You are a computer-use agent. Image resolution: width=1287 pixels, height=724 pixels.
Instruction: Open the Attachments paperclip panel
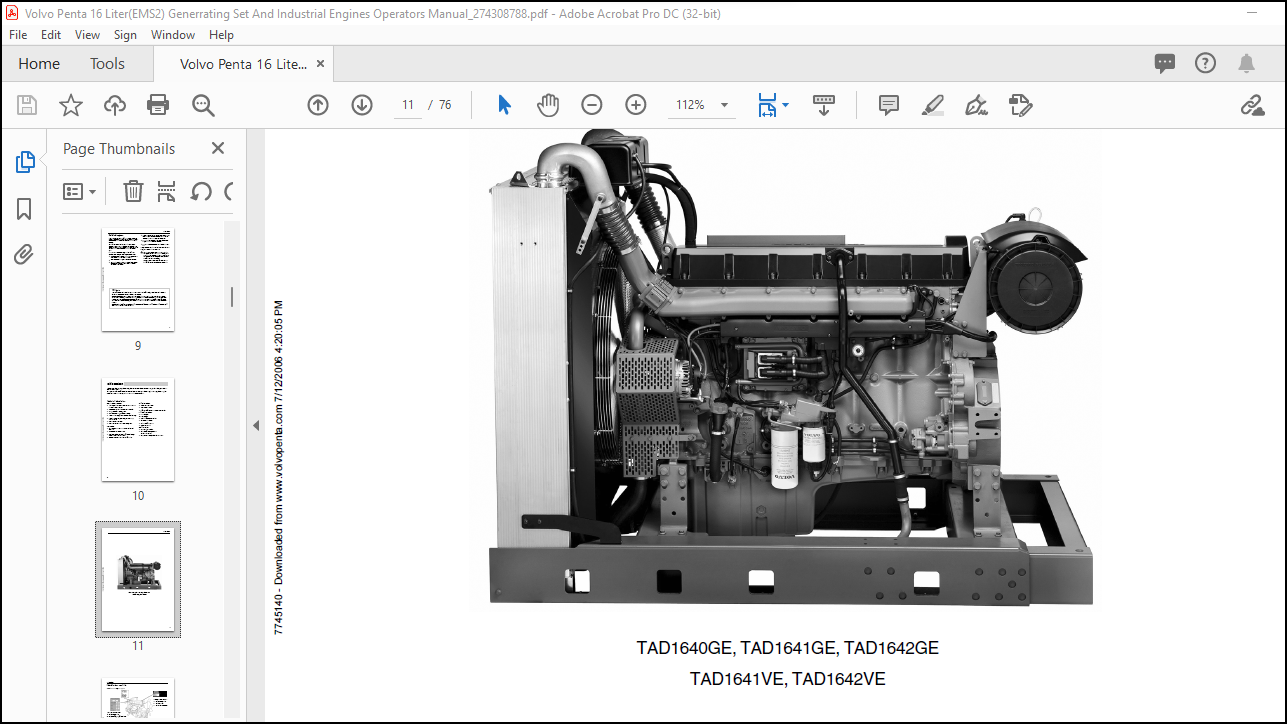24,255
